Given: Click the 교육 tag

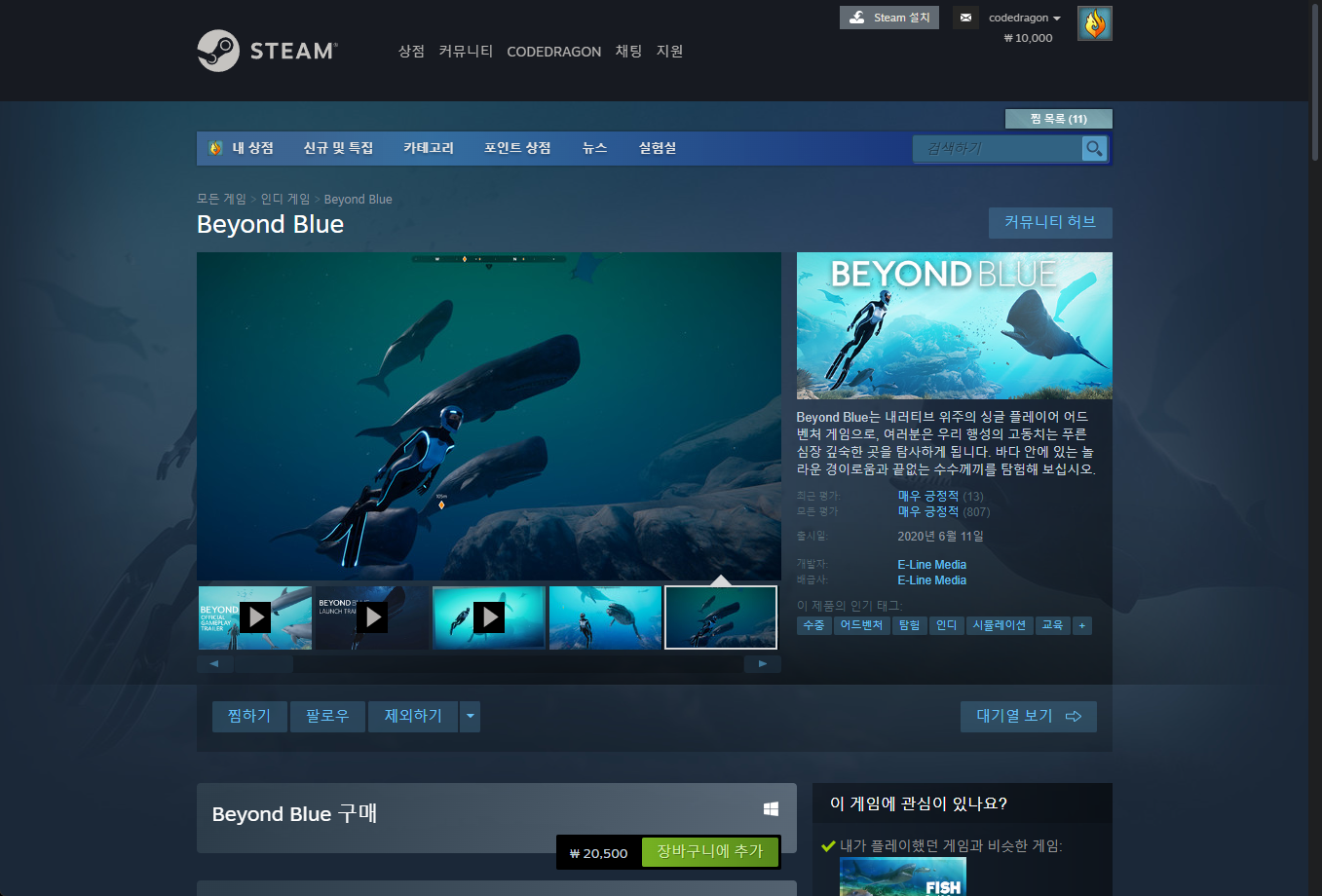Looking at the screenshot, I should pos(1052,625).
